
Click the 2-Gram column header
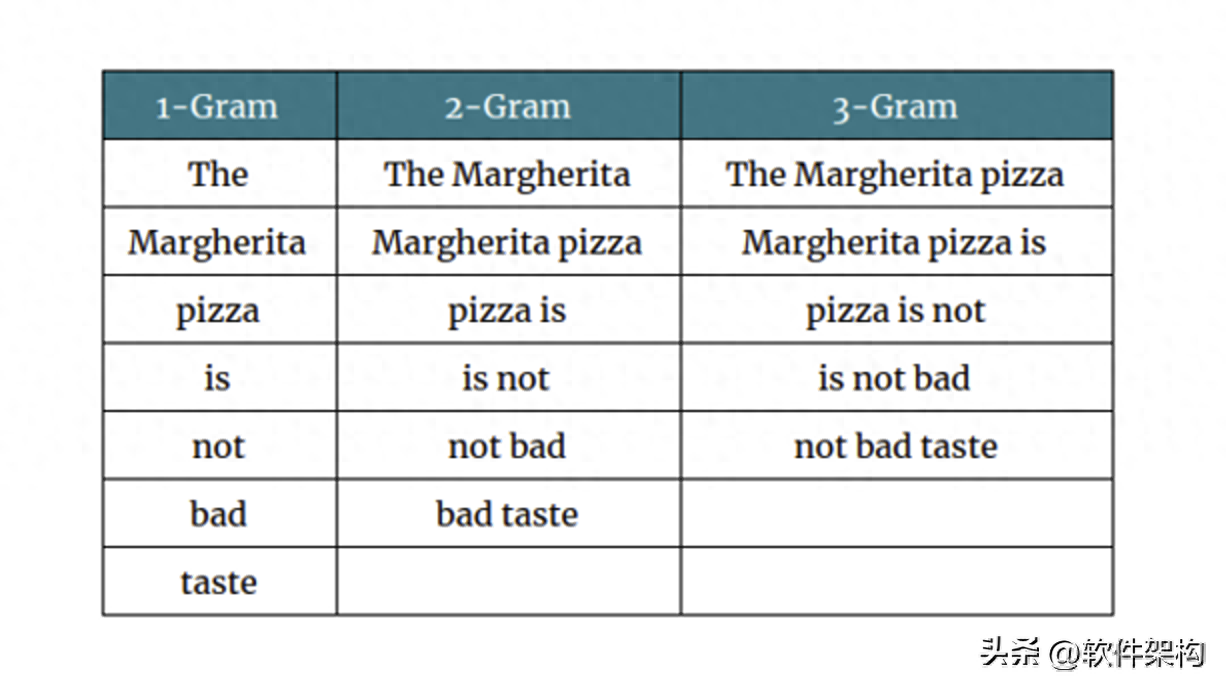pyautogui.click(x=509, y=105)
